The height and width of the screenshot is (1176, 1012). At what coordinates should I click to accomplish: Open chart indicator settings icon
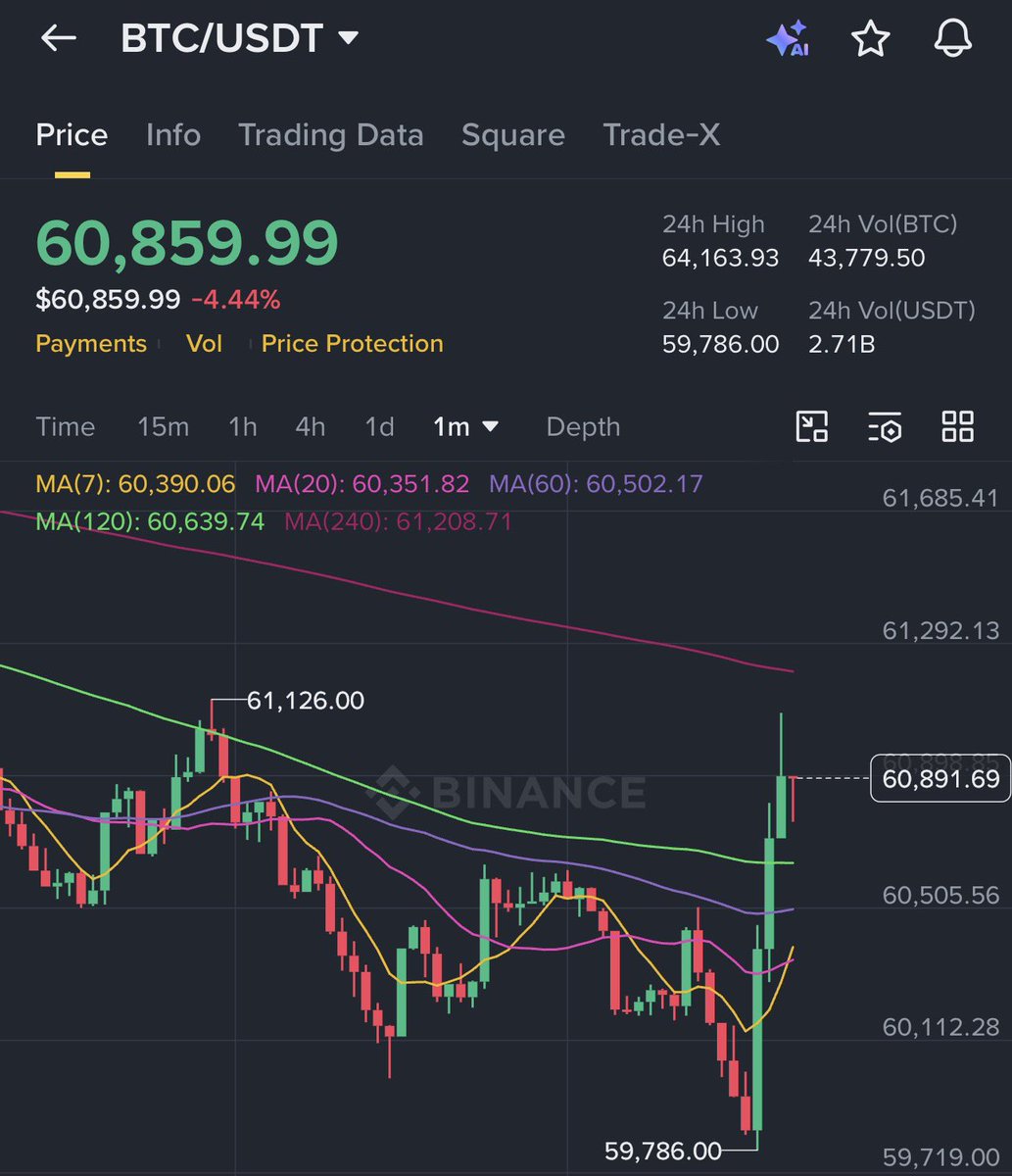pyautogui.click(x=885, y=426)
